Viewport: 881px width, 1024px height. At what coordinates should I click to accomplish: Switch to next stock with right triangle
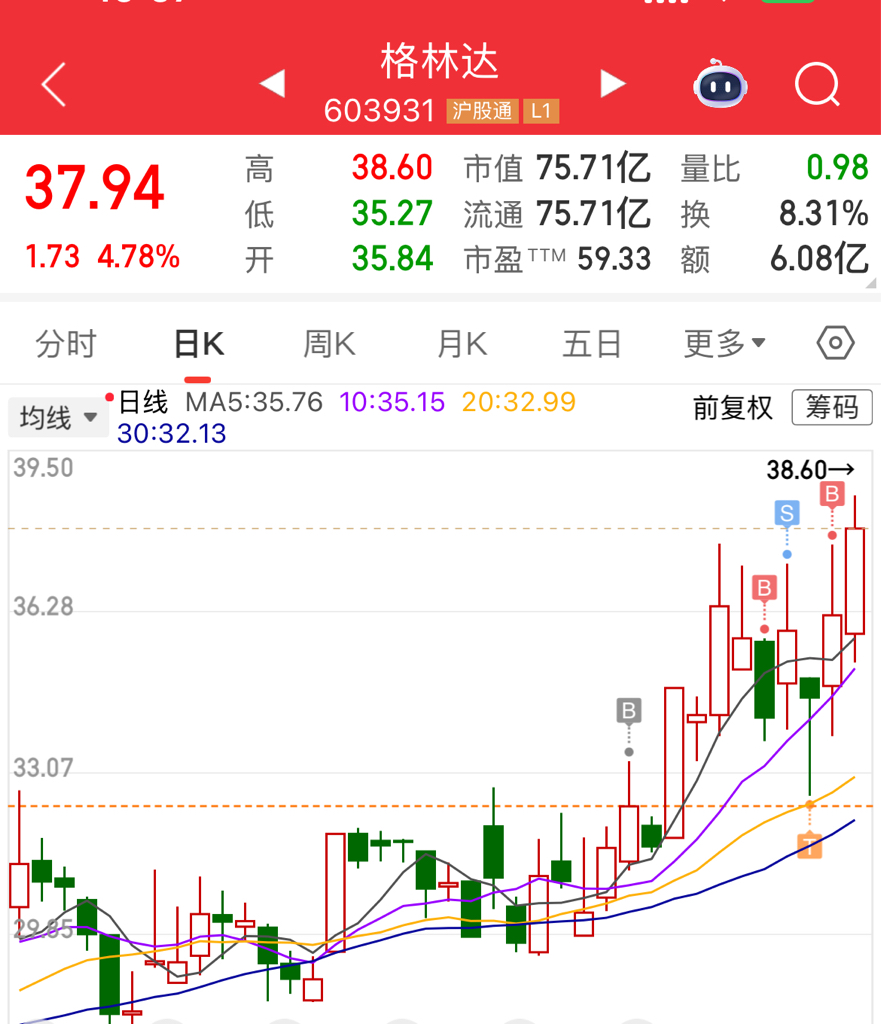pos(613,84)
